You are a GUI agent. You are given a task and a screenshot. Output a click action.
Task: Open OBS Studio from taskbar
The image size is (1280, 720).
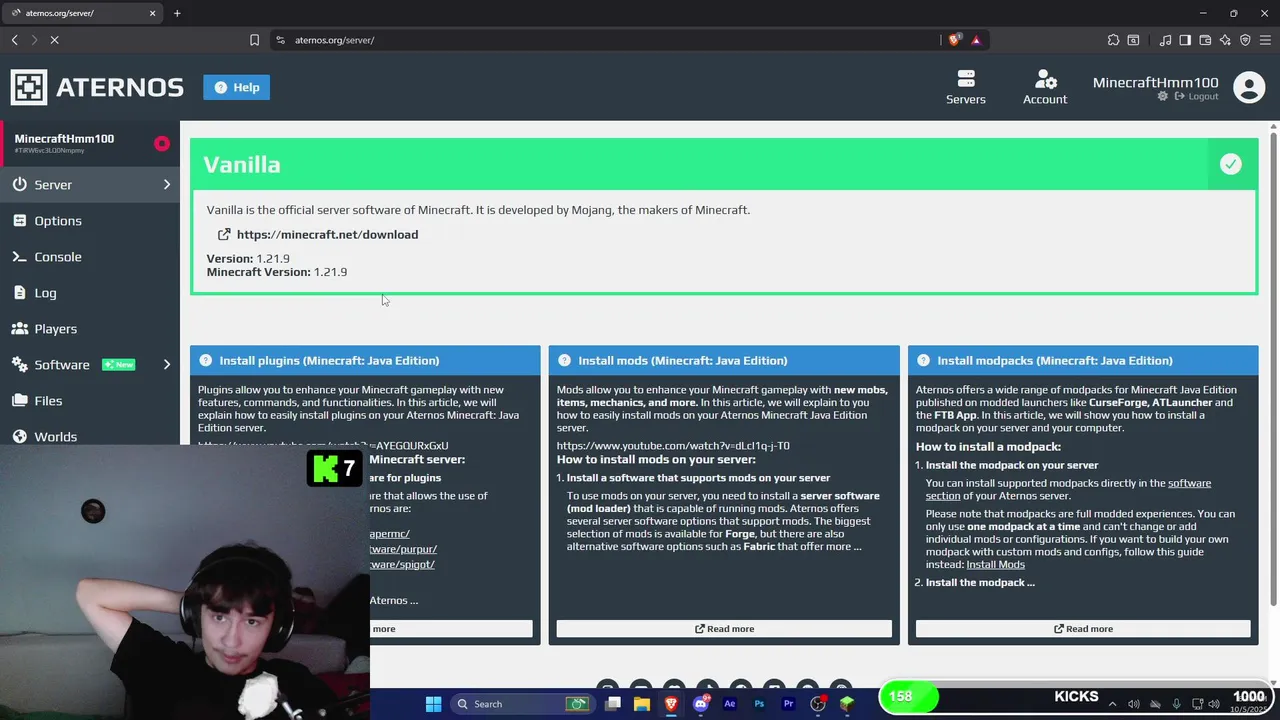(x=818, y=704)
